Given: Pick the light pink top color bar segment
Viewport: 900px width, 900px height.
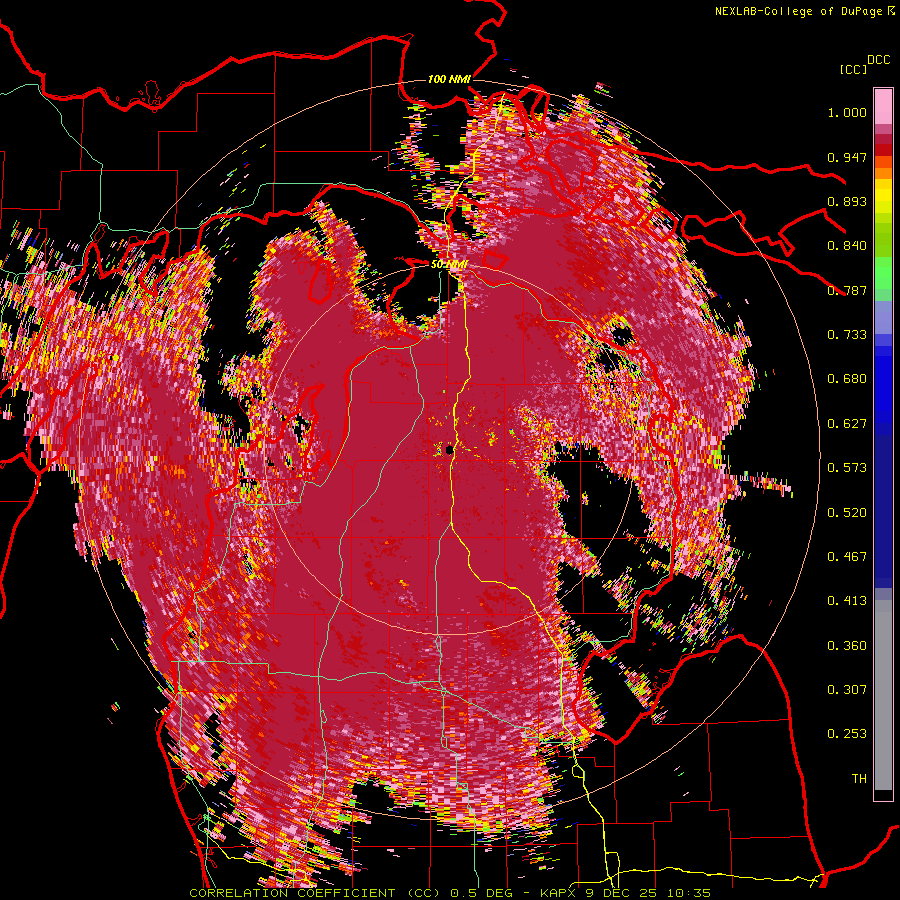Looking at the screenshot, I should 883,106.
